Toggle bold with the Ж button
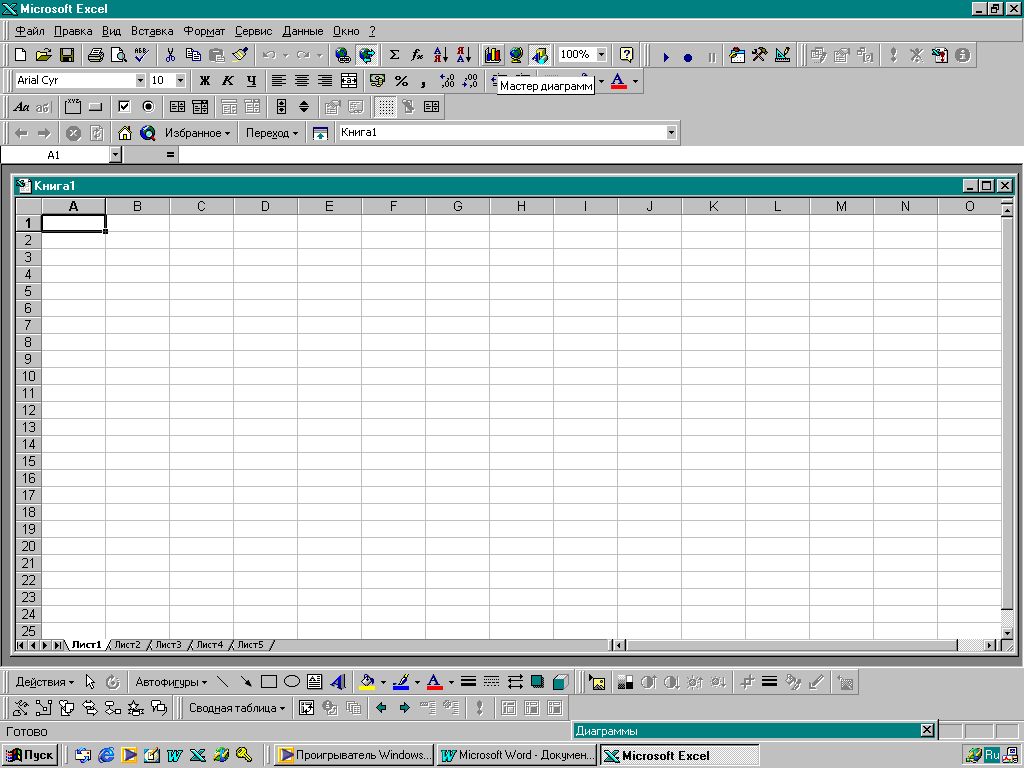1024x768 pixels. tap(204, 81)
